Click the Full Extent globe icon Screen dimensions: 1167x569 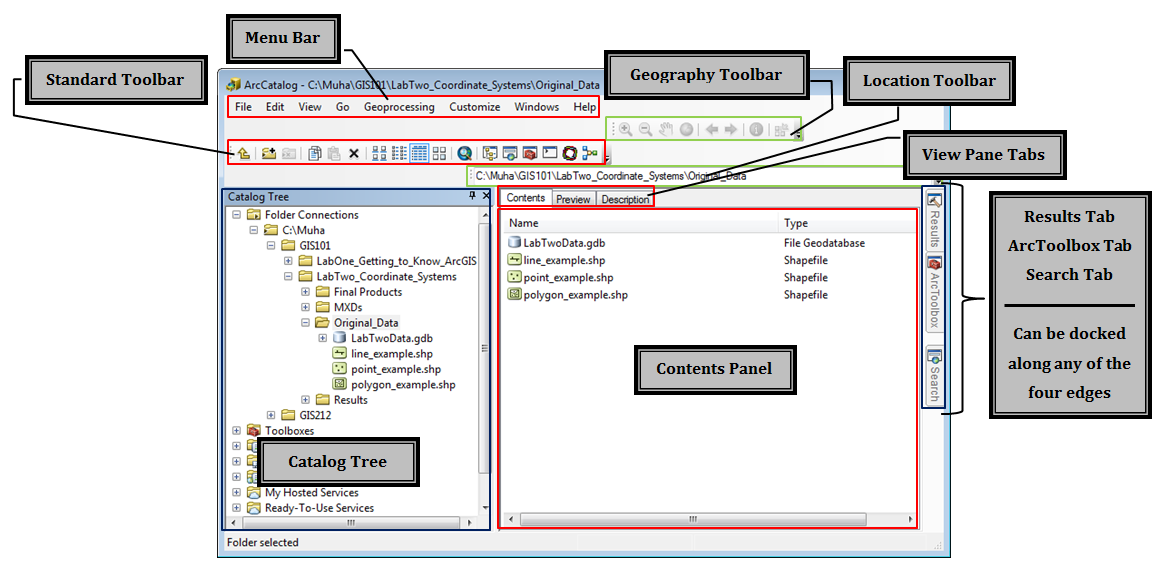[686, 129]
